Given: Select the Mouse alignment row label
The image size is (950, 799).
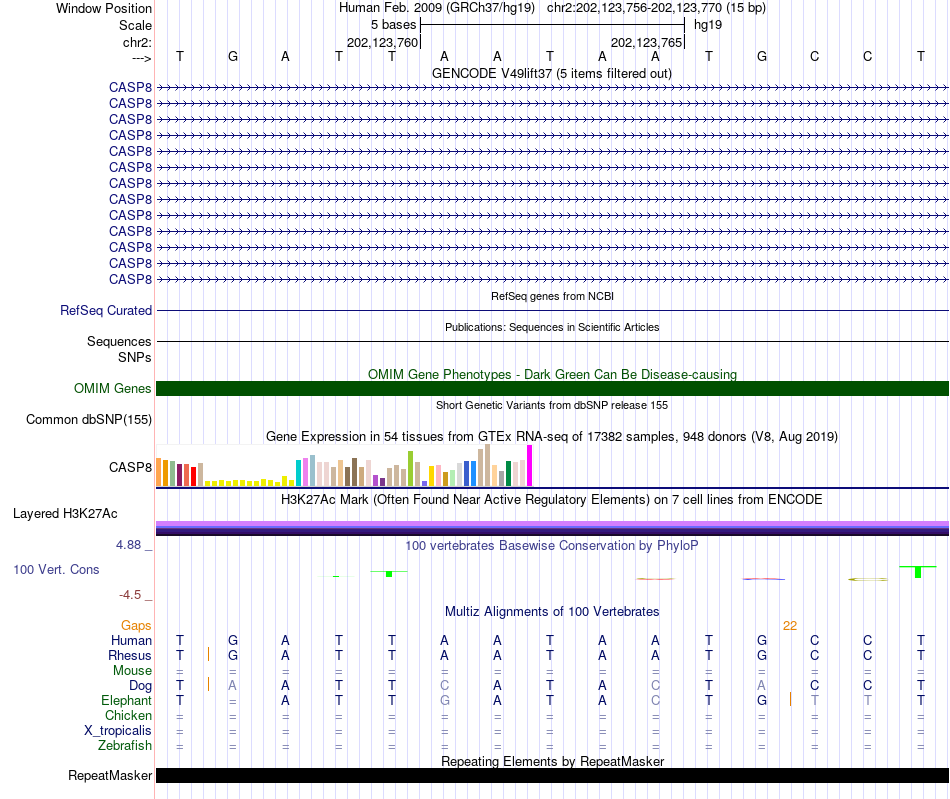Looking at the screenshot, I should click(x=132, y=671).
